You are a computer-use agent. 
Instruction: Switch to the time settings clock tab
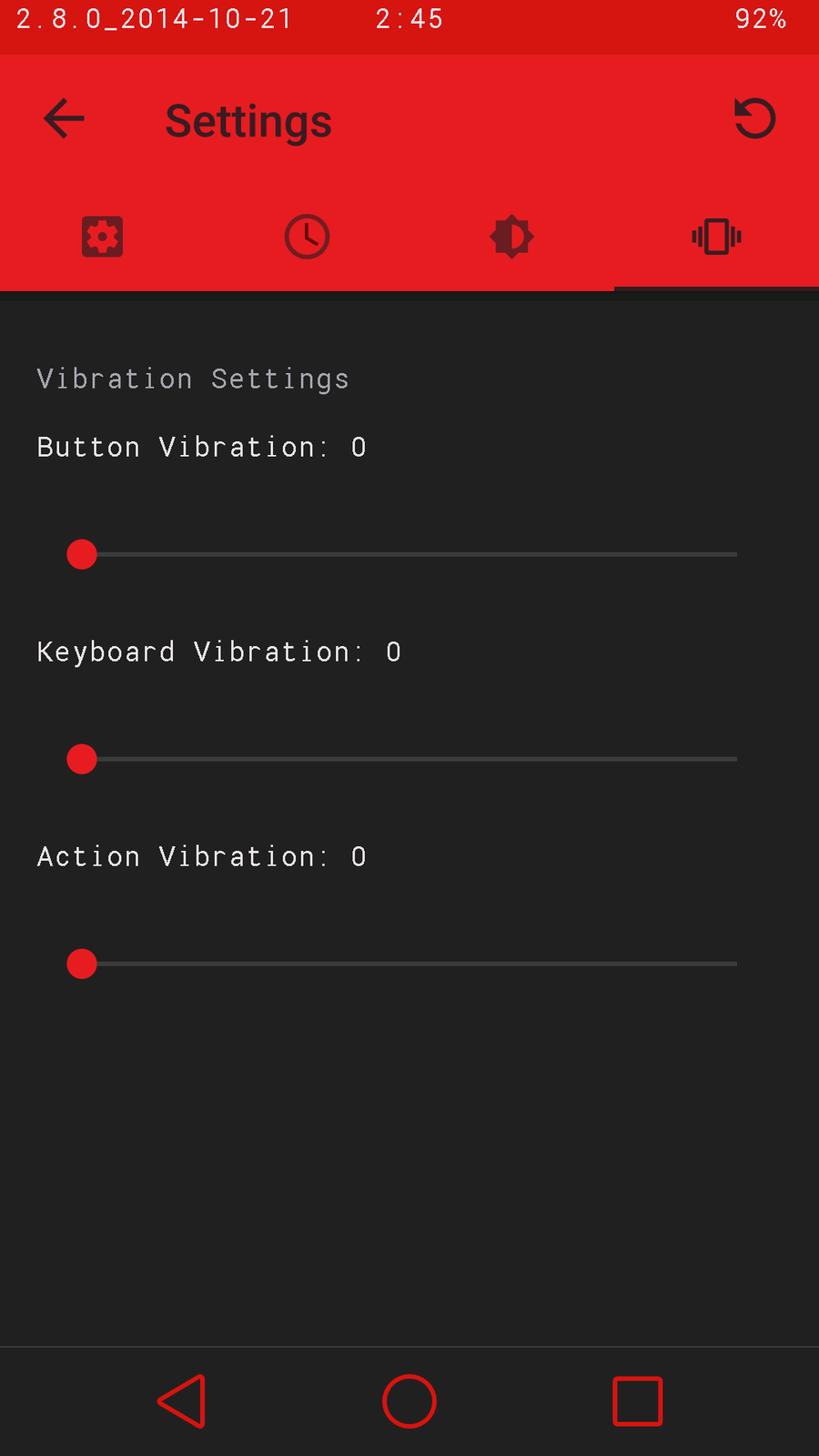click(x=307, y=237)
